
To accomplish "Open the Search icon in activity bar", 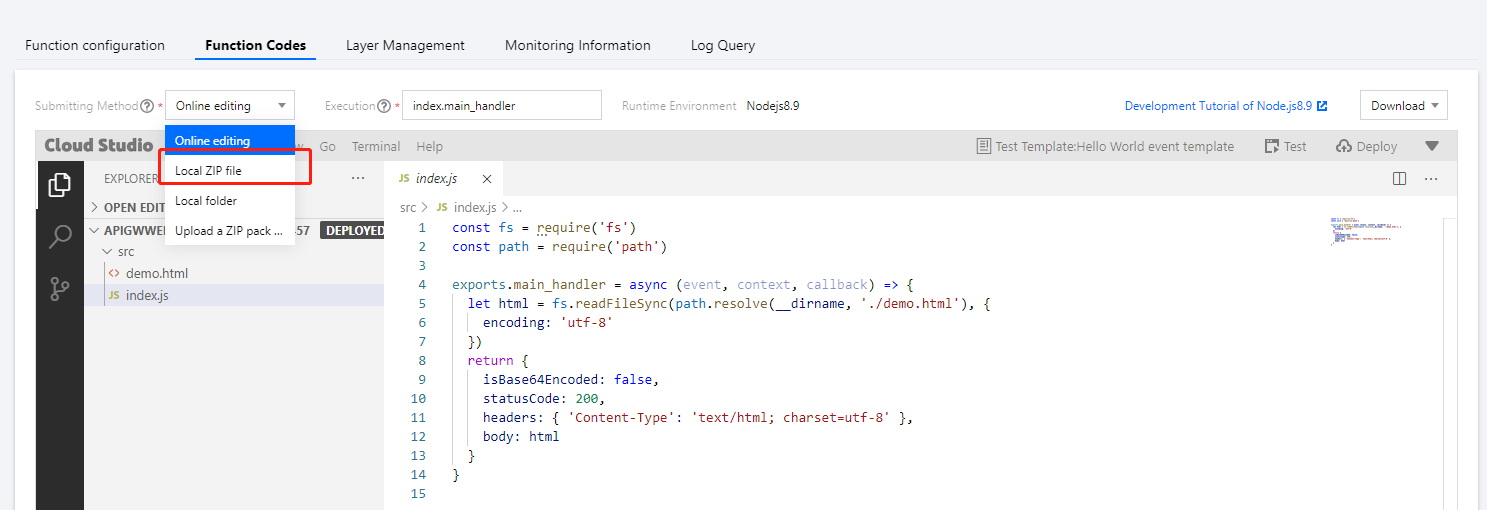I will point(60,237).
